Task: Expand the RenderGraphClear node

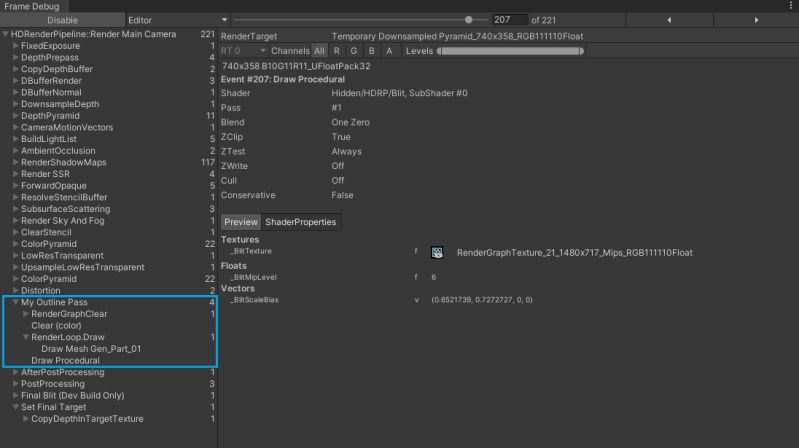Action: coord(26,314)
